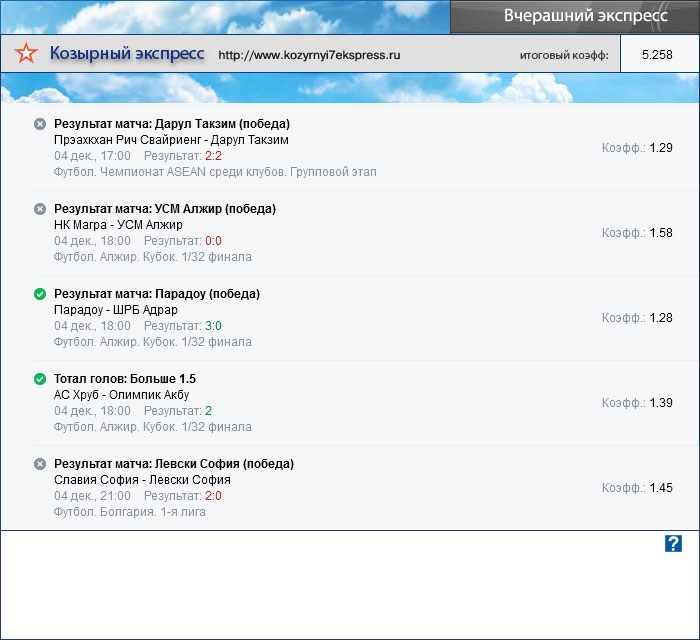Open the Вчерашний экспресс tab
Viewport: 700px width, 640px height.
click(x=574, y=17)
